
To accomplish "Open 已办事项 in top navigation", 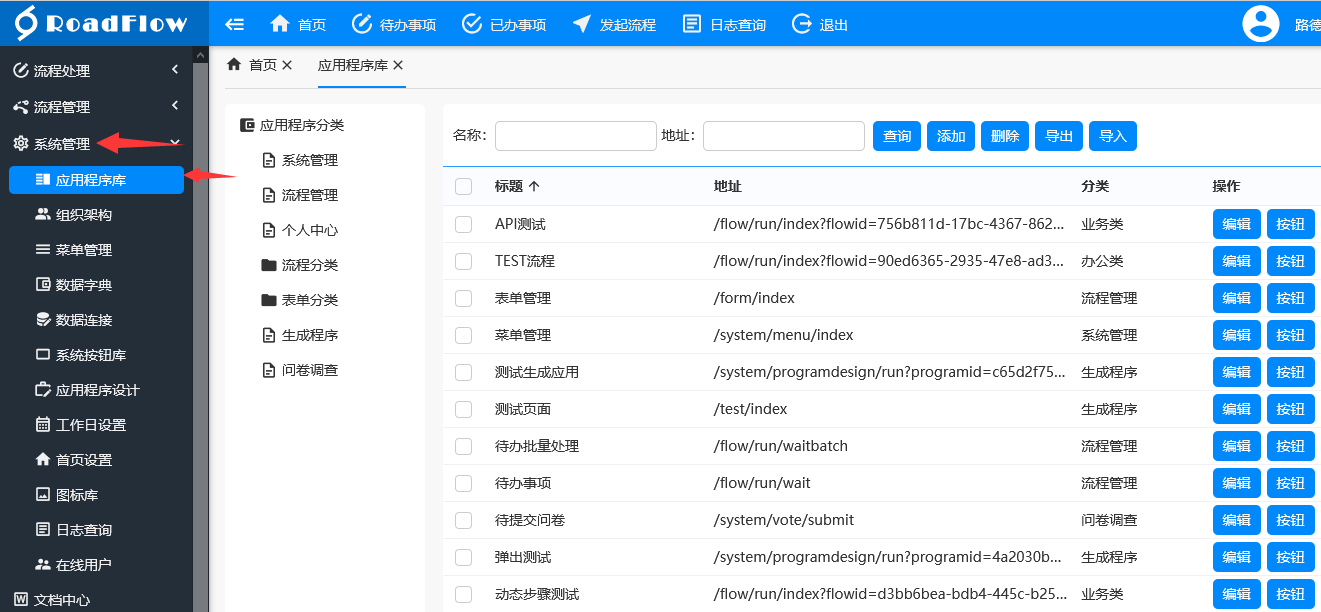I will click(504, 24).
